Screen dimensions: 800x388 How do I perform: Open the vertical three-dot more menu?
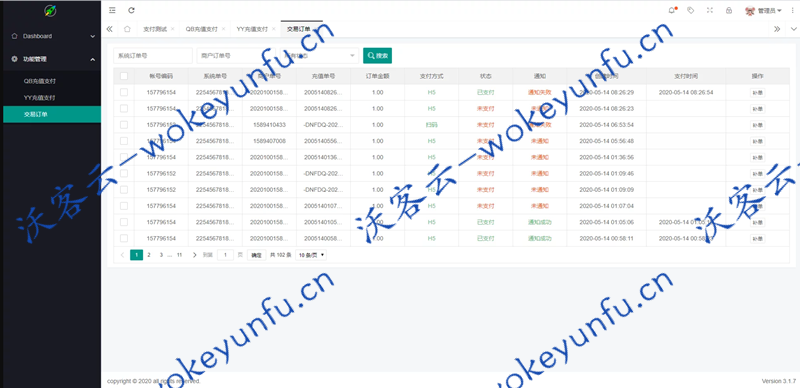[792, 10]
